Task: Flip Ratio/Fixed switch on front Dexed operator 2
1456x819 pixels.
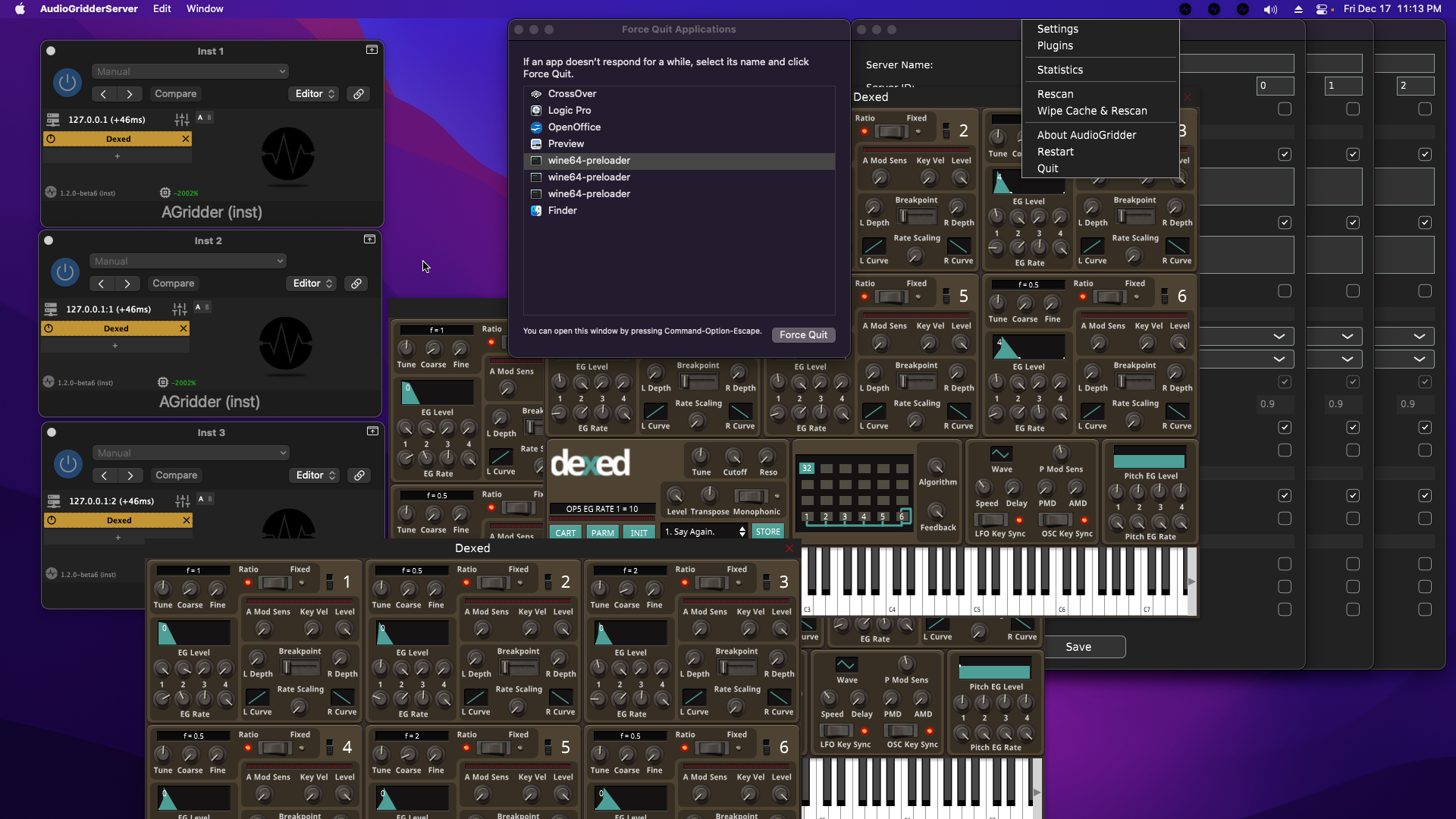Action: (x=493, y=582)
